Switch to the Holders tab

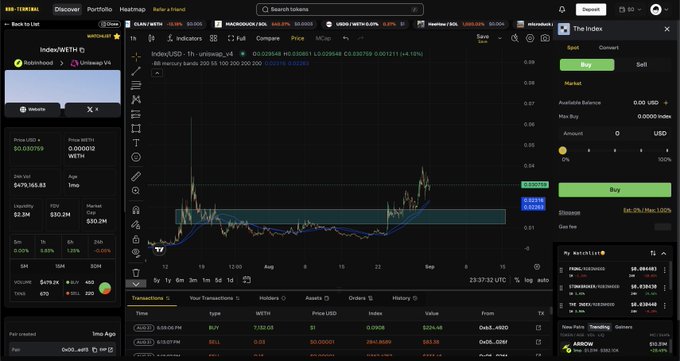pyautogui.click(x=272, y=298)
